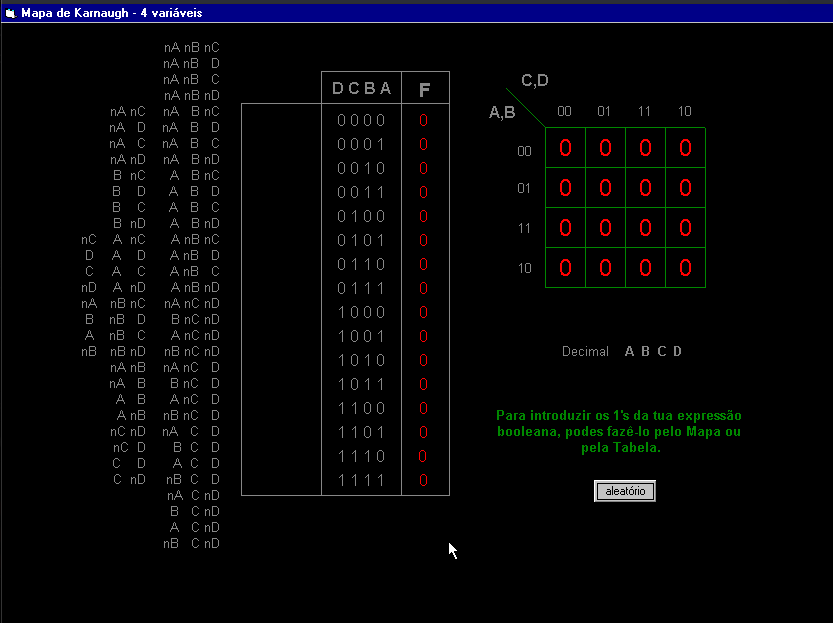Change F output of row 1101
This screenshot has height=623, width=833.
click(x=424, y=432)
